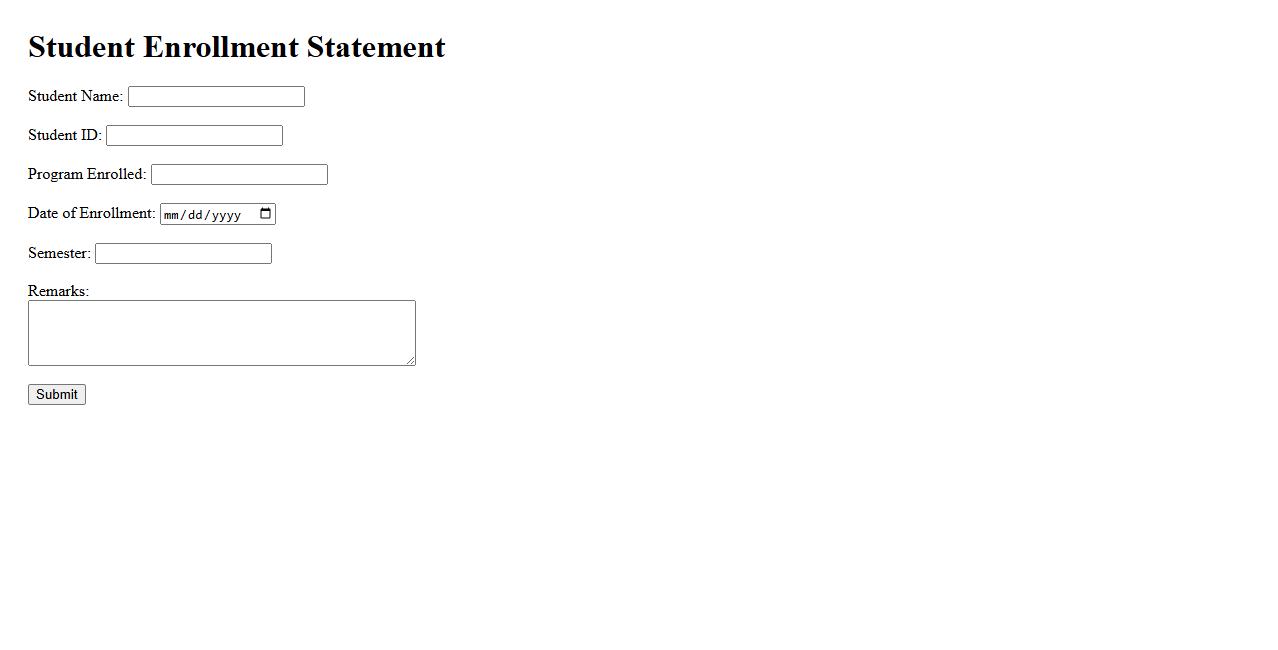Viewport: 1278px width, 650px height.
Task: Click the "Semester:" label text
Action: coord(59,253)
